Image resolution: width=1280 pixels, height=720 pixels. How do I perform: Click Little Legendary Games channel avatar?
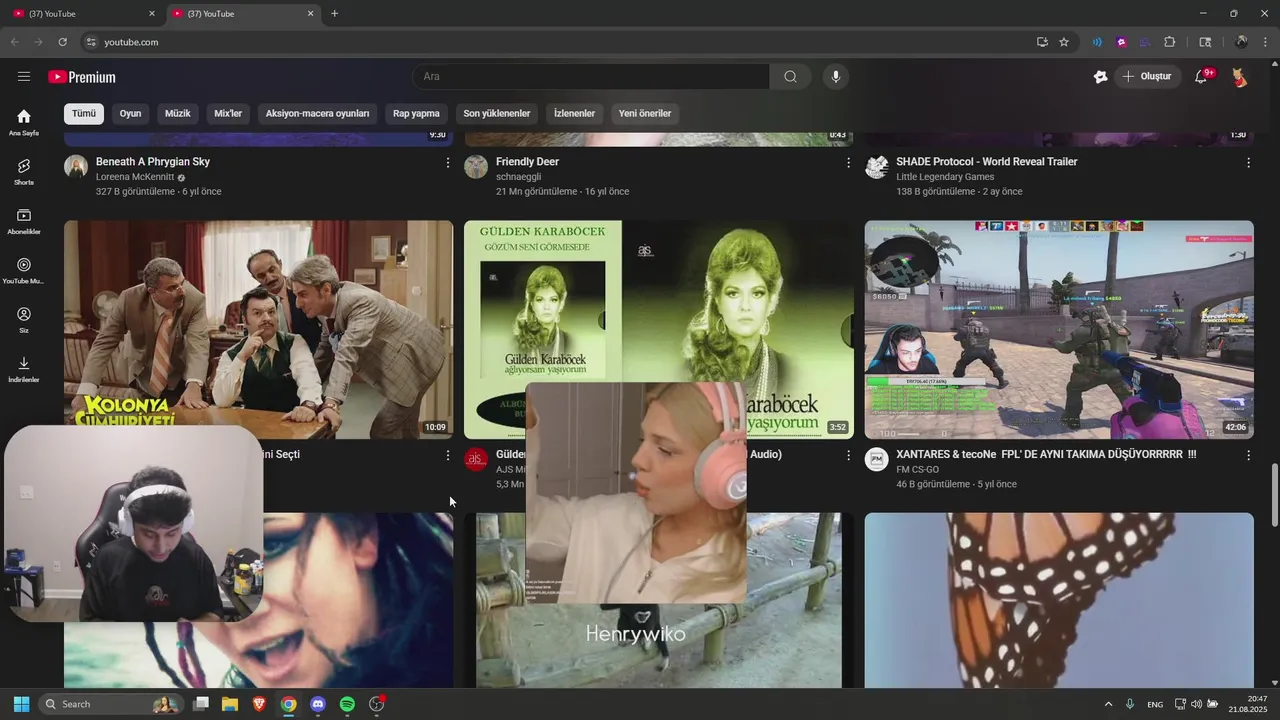(x=877, y=166)
